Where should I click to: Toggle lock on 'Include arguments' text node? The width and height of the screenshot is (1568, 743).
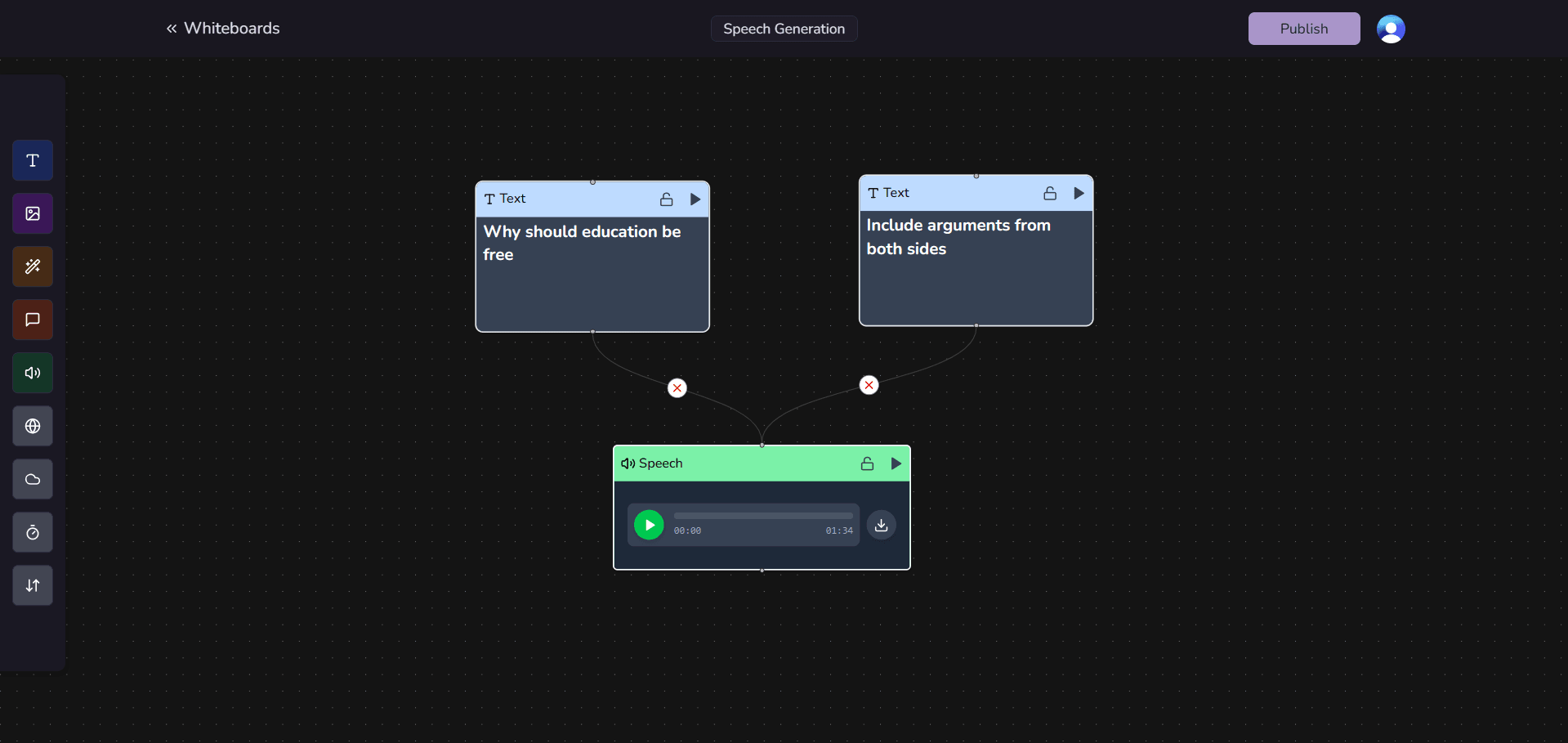coord(1050,194)
